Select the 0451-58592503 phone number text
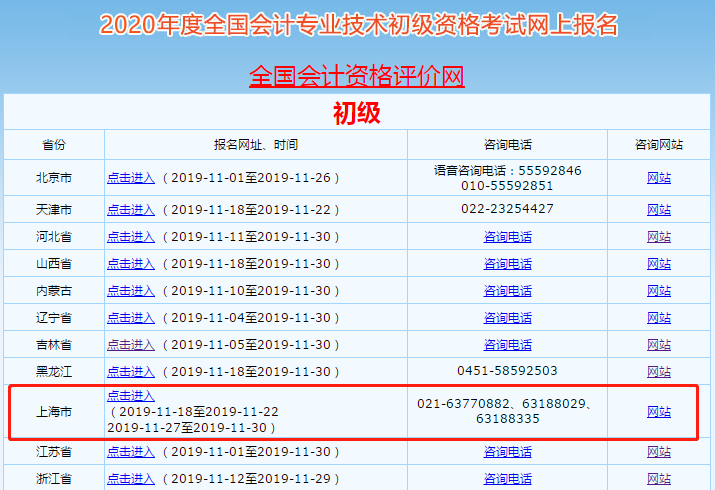 point(507,371)
